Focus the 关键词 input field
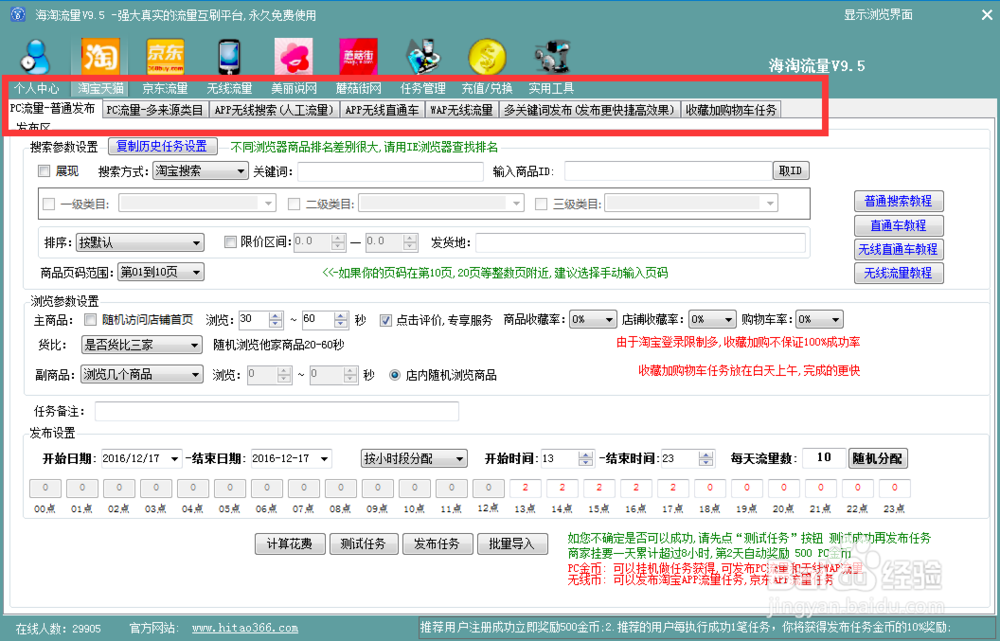Viewport: 1000px width, 641px height. (x=390, y=171)
